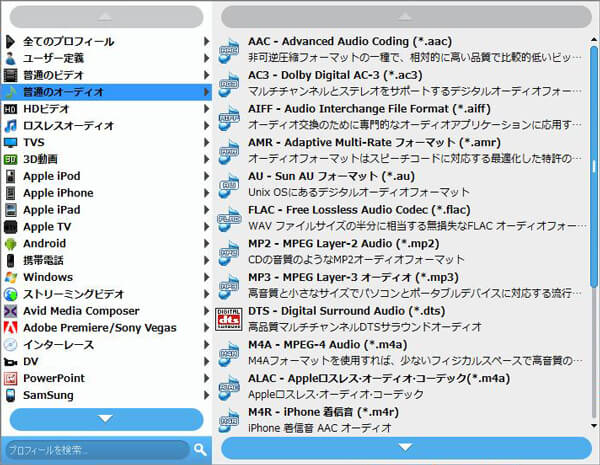Click the Avid Media Composer icon

tap(10, 311)
